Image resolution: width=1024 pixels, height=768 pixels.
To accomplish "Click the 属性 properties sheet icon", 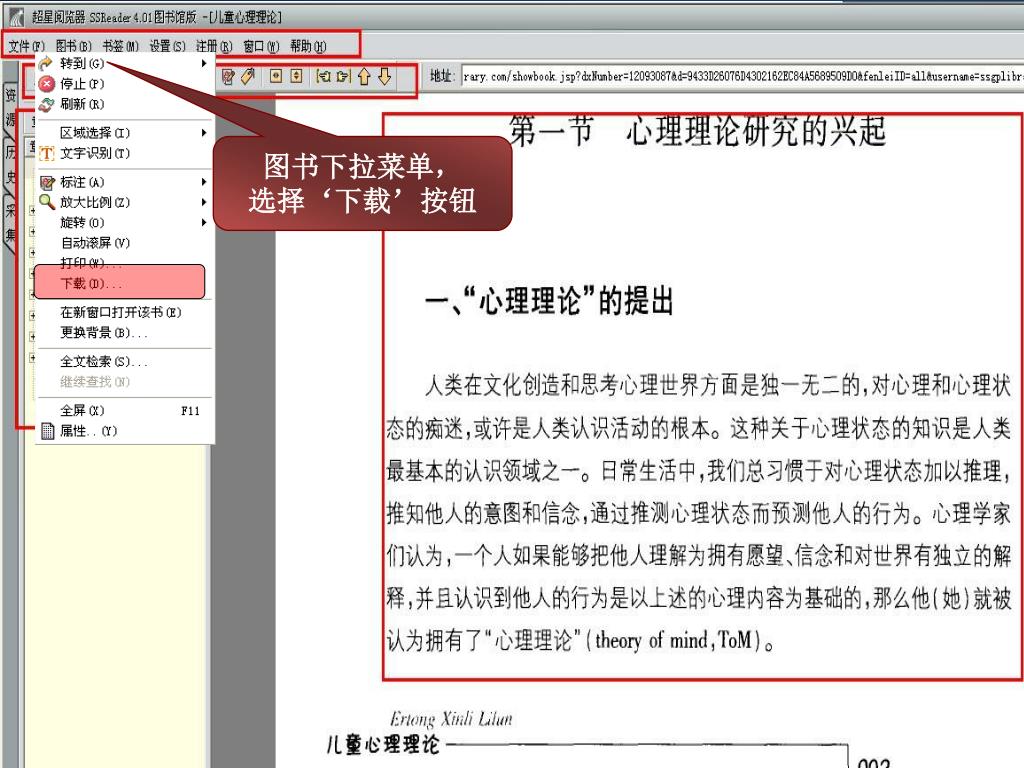I will tap(47, 430).
